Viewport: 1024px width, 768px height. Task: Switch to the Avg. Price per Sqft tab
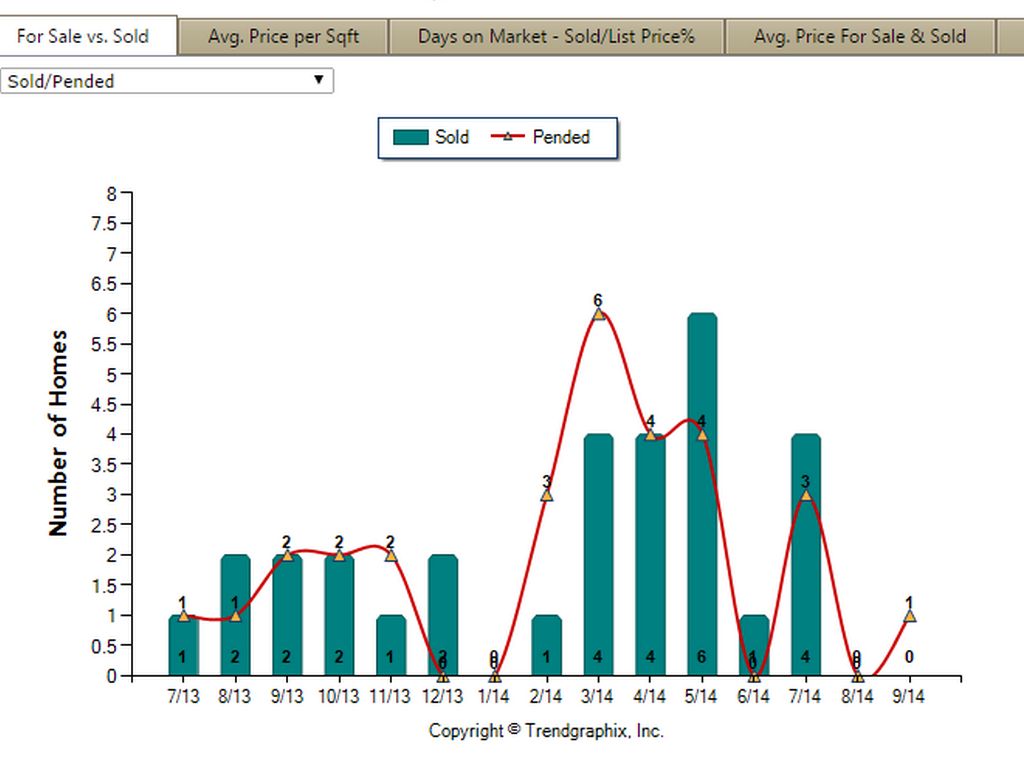283,37
